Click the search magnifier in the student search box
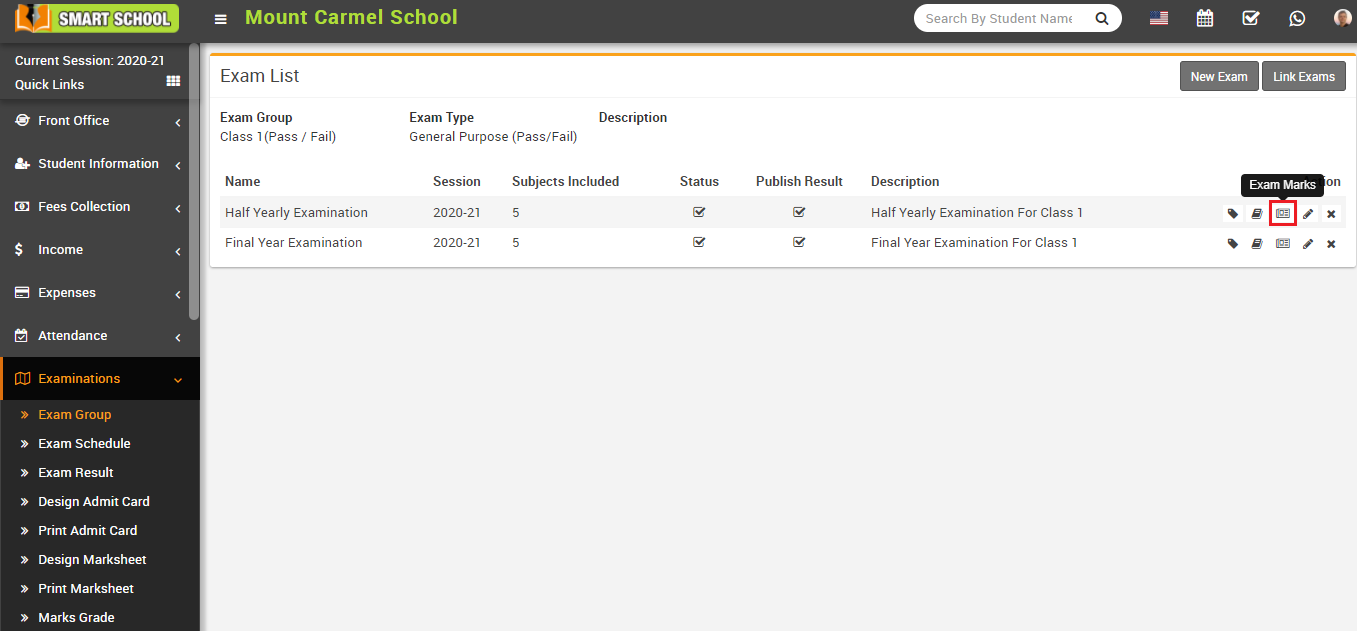This screenshot has width=1366, height=631. 1102,18
